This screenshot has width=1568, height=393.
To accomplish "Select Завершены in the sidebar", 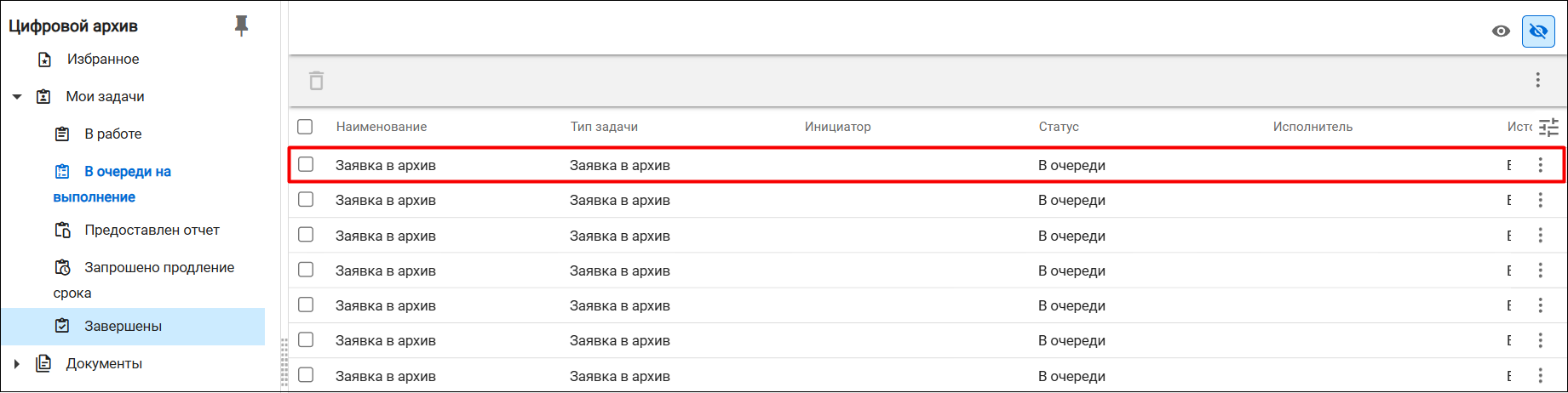I will [133, 327].
